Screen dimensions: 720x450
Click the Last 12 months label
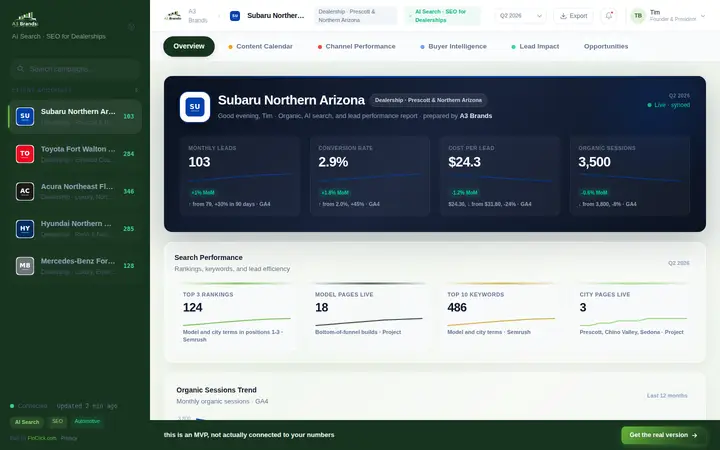667,395
